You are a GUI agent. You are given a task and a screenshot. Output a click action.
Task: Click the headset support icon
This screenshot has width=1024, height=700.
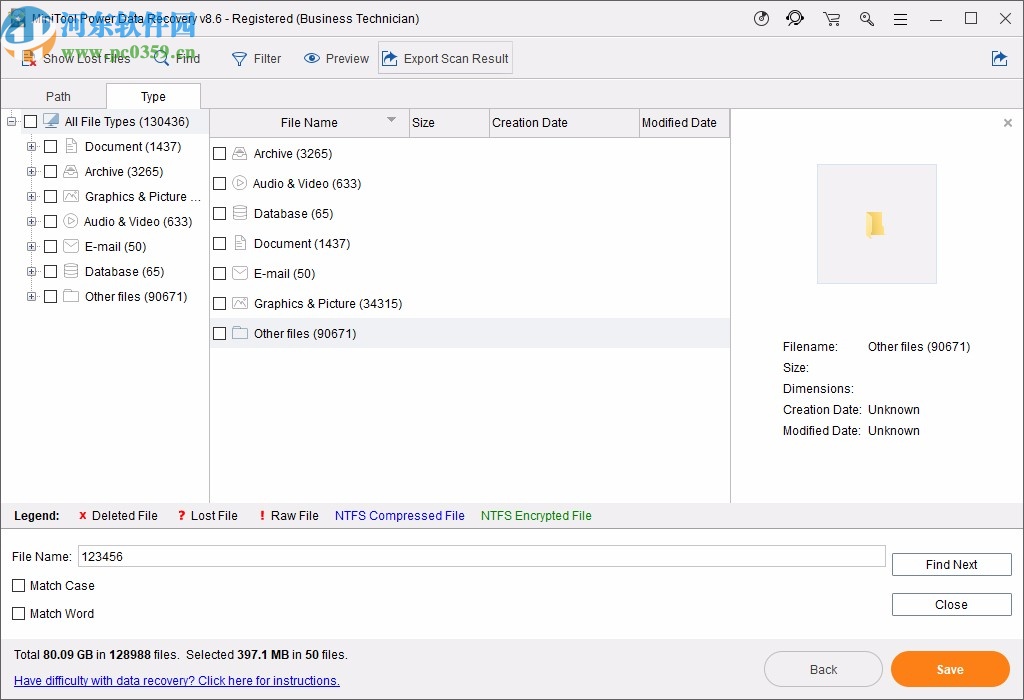[x=795, y=18]
